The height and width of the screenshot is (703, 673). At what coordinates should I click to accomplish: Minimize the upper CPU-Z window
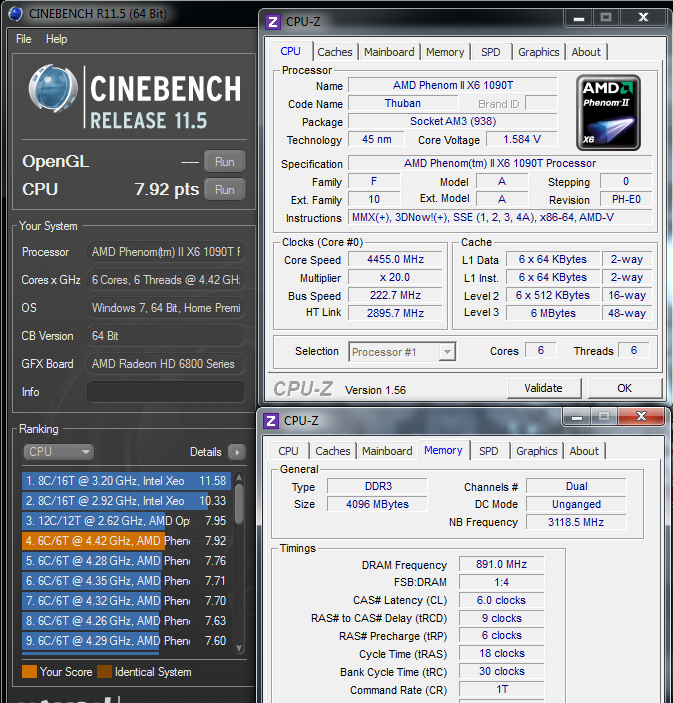pyautogui.click(x=579, y=18)
